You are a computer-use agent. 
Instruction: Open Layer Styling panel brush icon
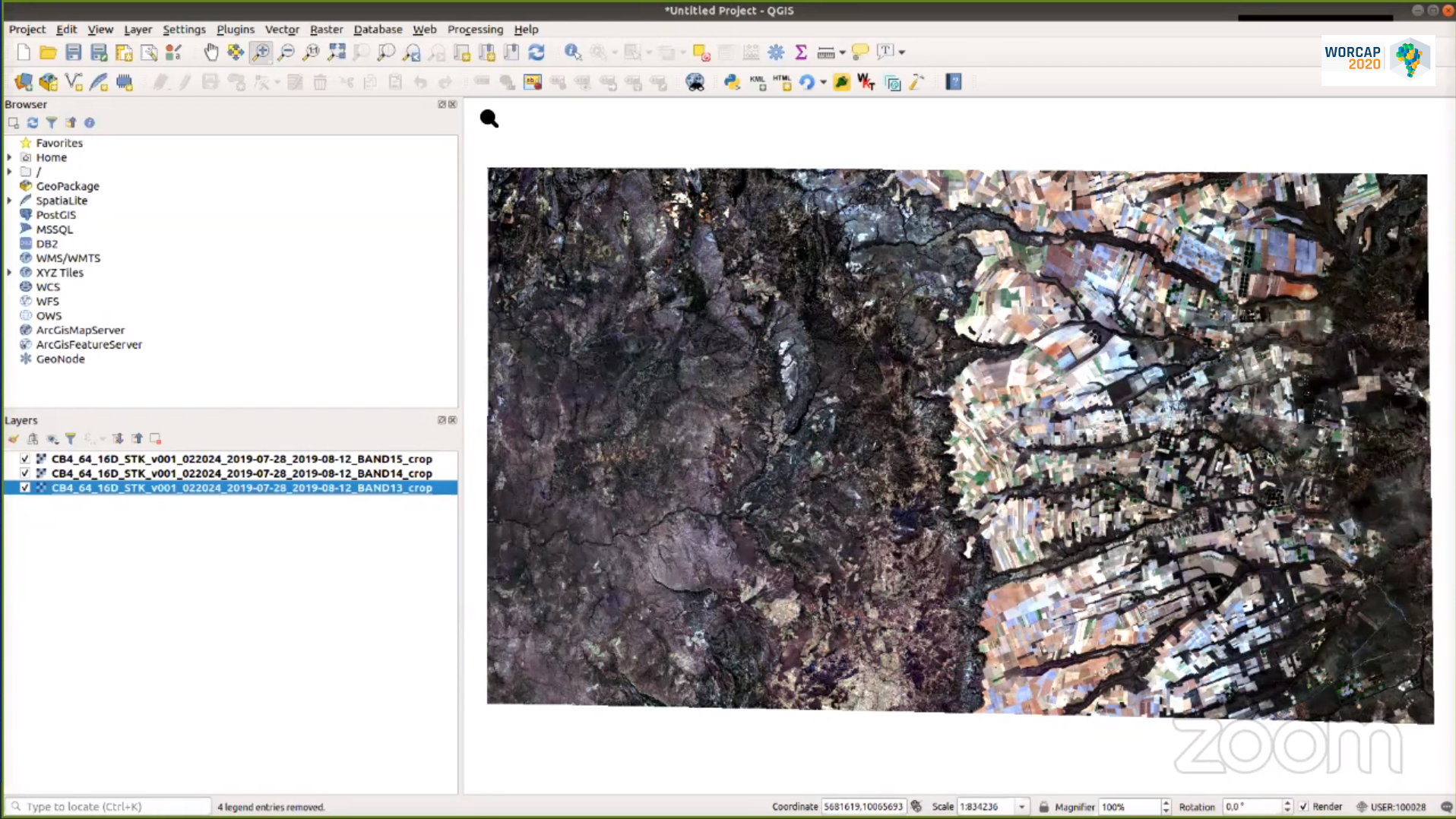14,438
